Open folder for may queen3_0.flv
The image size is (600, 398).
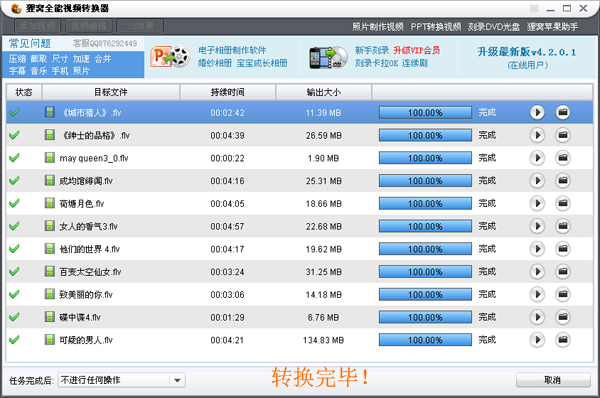(x=562, y=158)
